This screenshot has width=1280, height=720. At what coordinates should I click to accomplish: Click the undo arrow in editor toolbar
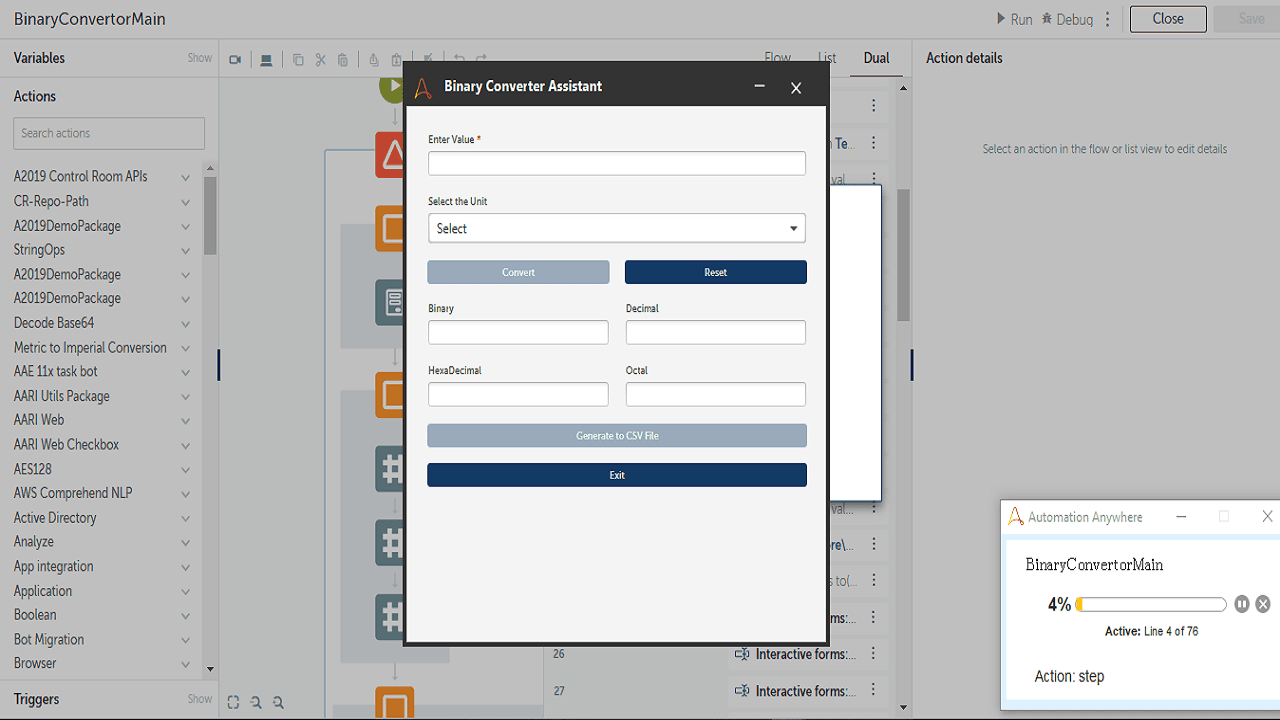pyautogui.click(x=460, y=59)
